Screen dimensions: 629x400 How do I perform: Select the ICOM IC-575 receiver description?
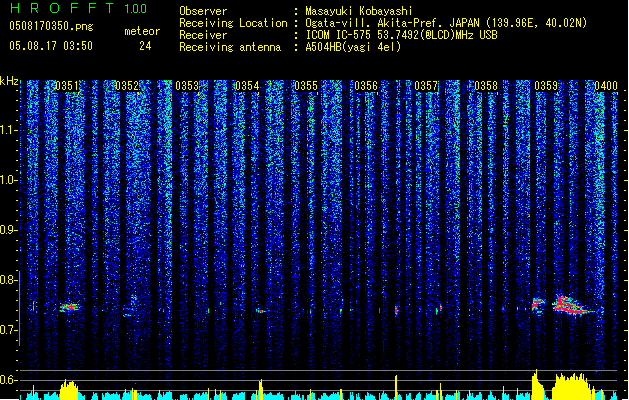coord(402,35)
